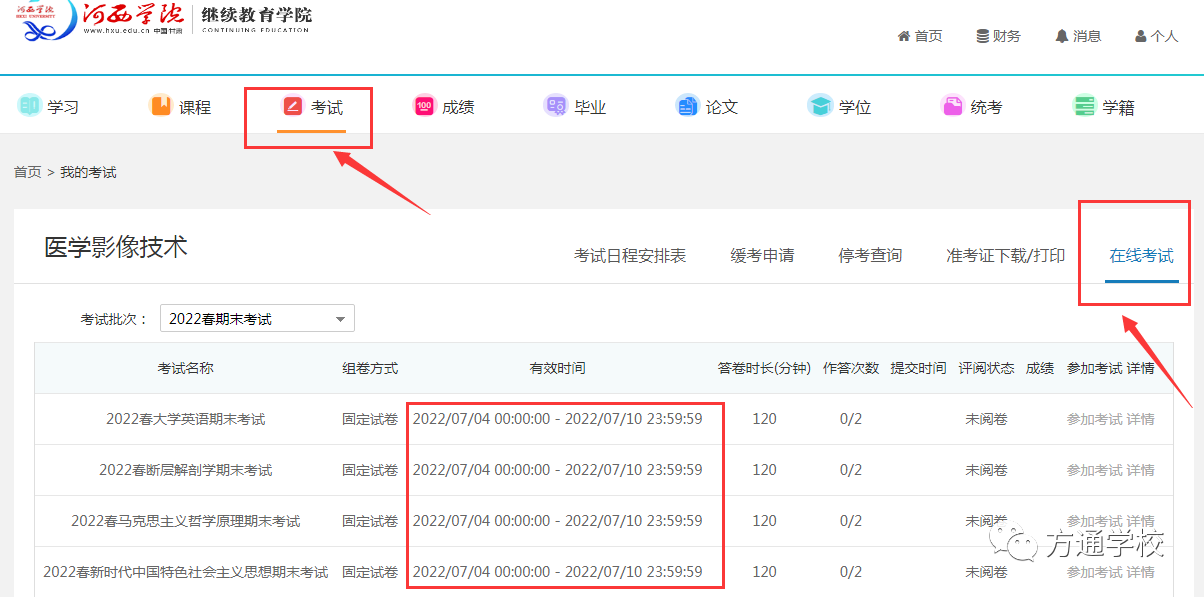Click 详情 for 断层解剖学期末考试
Screen dimensions: 1204x597
[1141, 470]
